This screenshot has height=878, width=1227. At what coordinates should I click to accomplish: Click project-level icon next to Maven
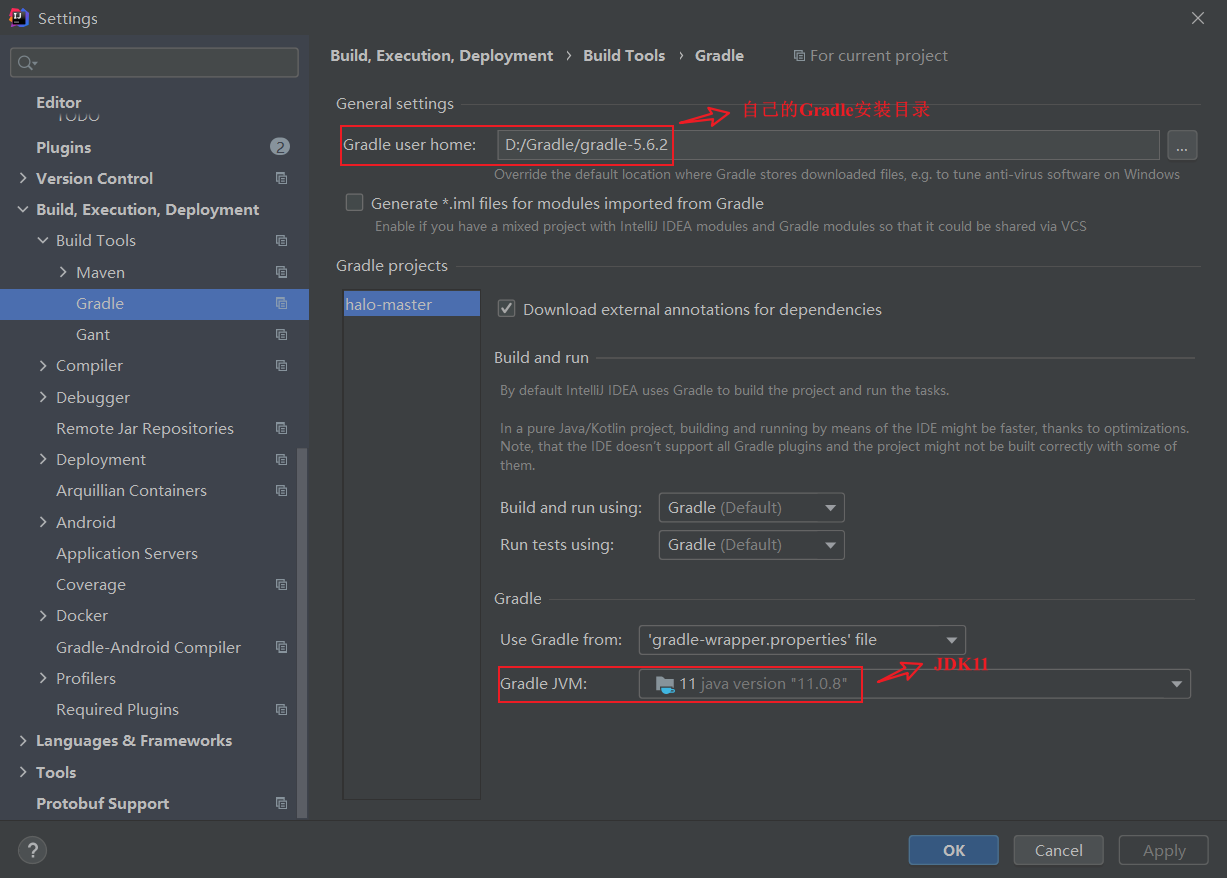tap(281, 272)
